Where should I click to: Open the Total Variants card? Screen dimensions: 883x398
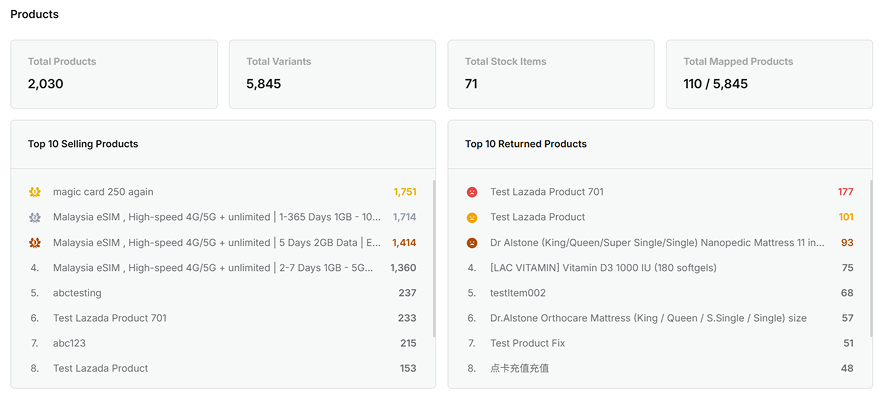pos(332,74)
